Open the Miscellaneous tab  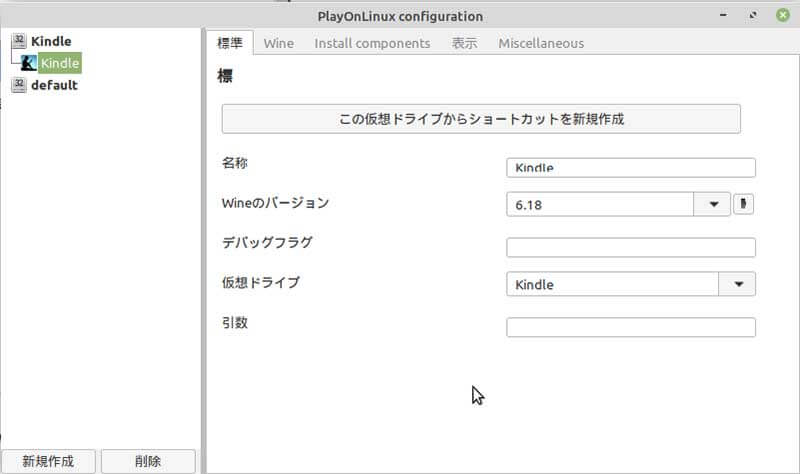tap(541, 43)
